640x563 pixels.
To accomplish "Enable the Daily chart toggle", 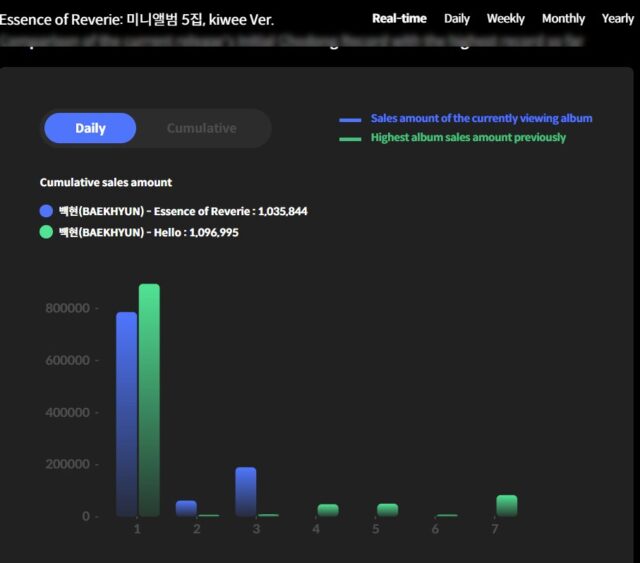I will tap(90, 128).
